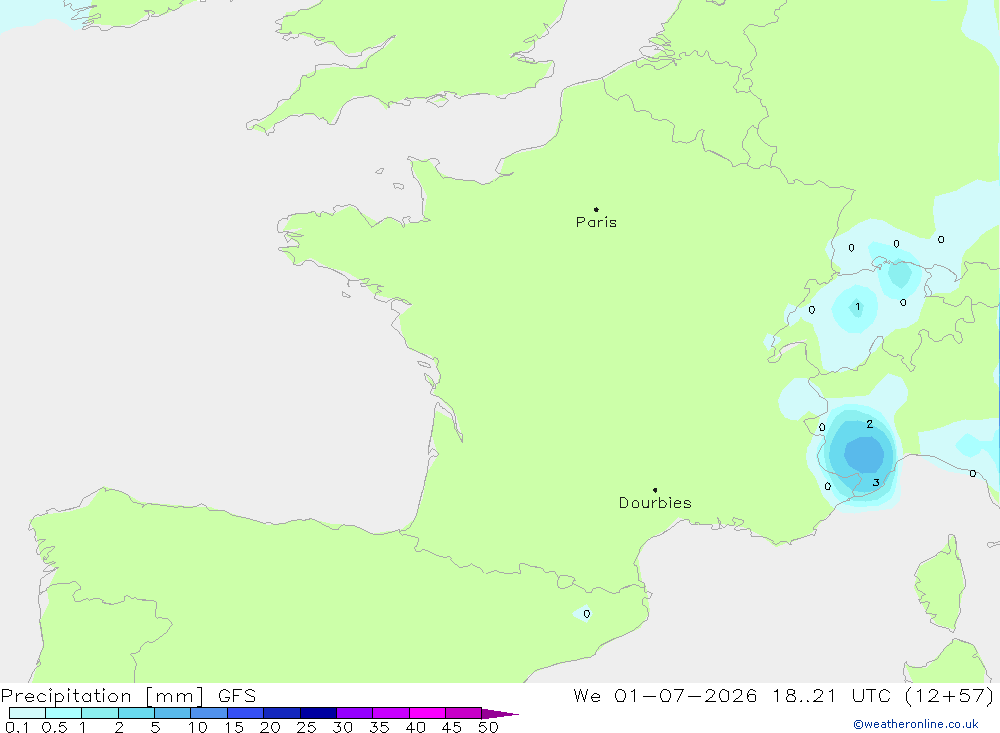Click the 'Precipitation [mm] GFS' title
Image resolution: width=1000 pixels, height=733 pixels.
[128, 695]
